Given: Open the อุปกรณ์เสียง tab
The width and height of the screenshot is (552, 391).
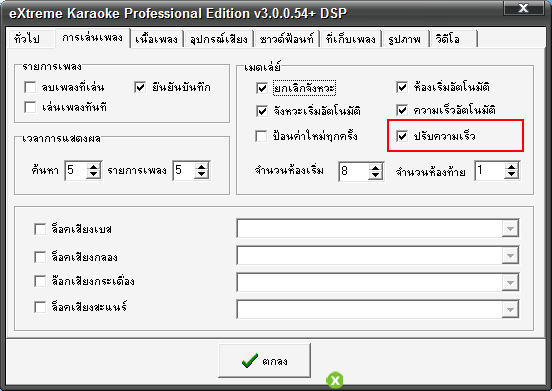Looking at the screenshot, I should 219,39.
